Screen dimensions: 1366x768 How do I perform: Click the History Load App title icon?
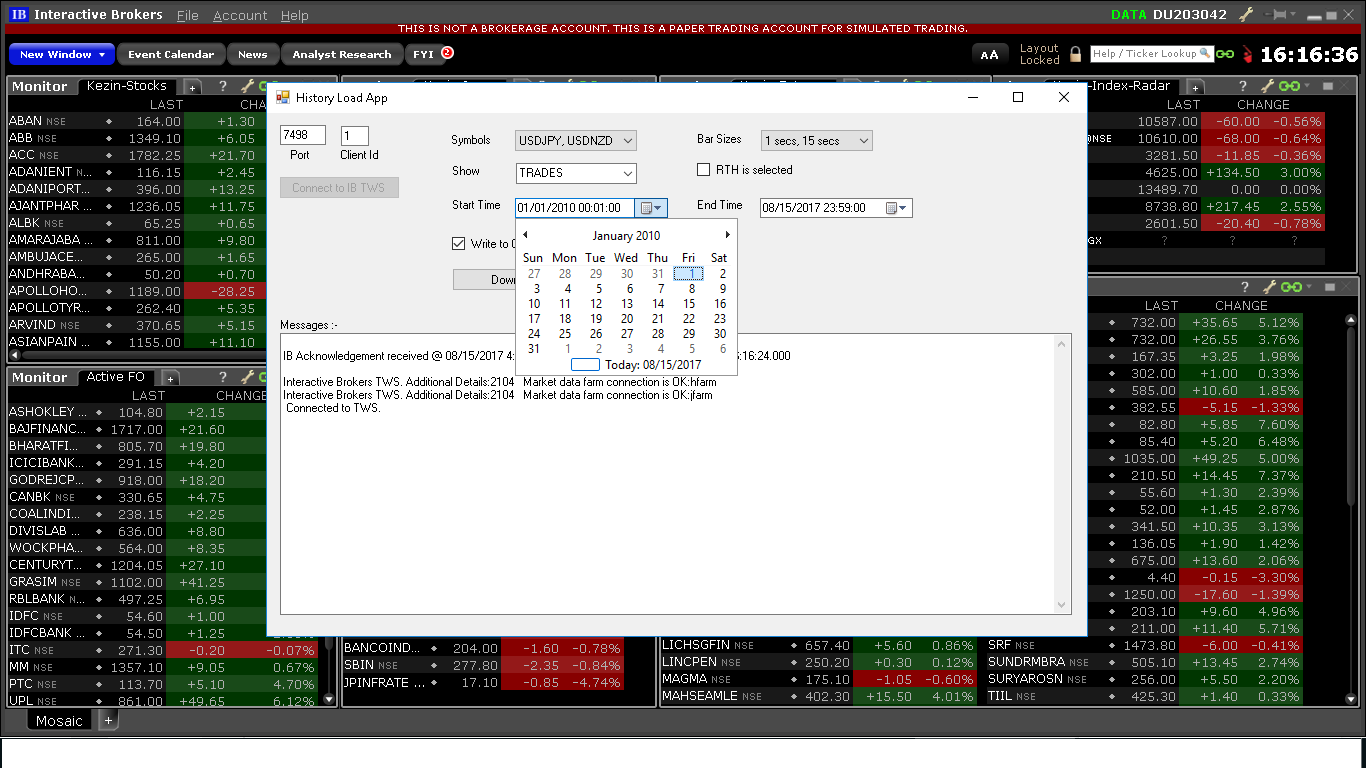283,97
